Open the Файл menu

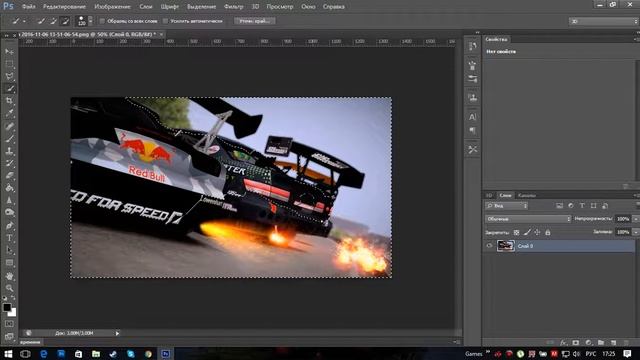tap(29, 7)
